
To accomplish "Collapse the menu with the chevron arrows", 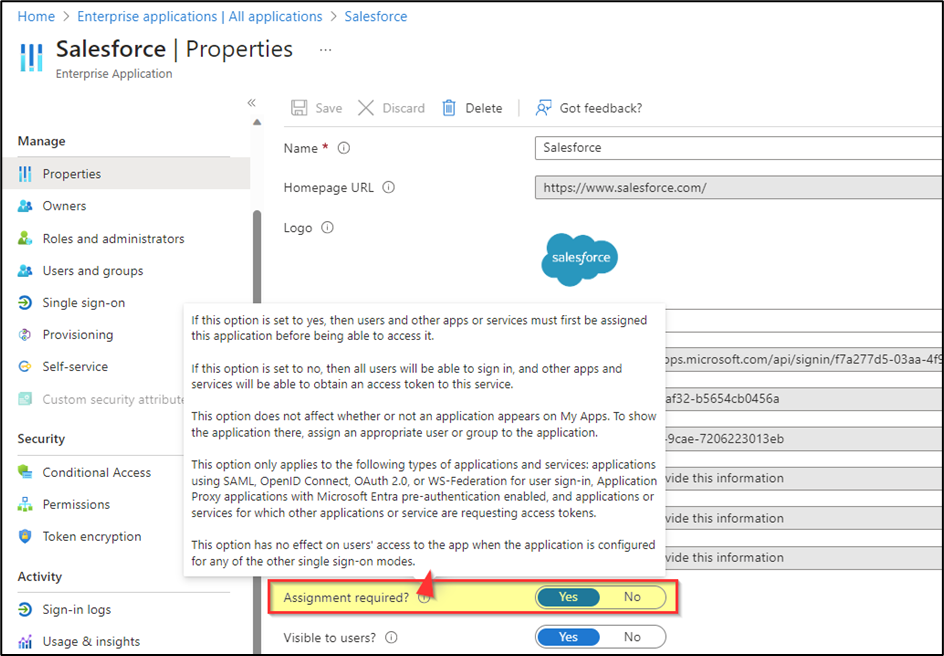I will coord(251,101).
